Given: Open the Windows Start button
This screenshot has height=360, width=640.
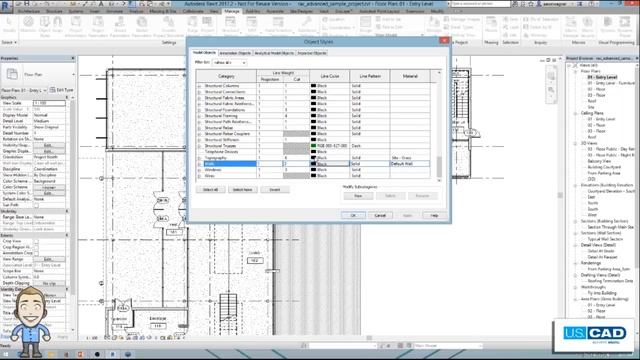Looking at the screenshot, I should coord(6,354).
